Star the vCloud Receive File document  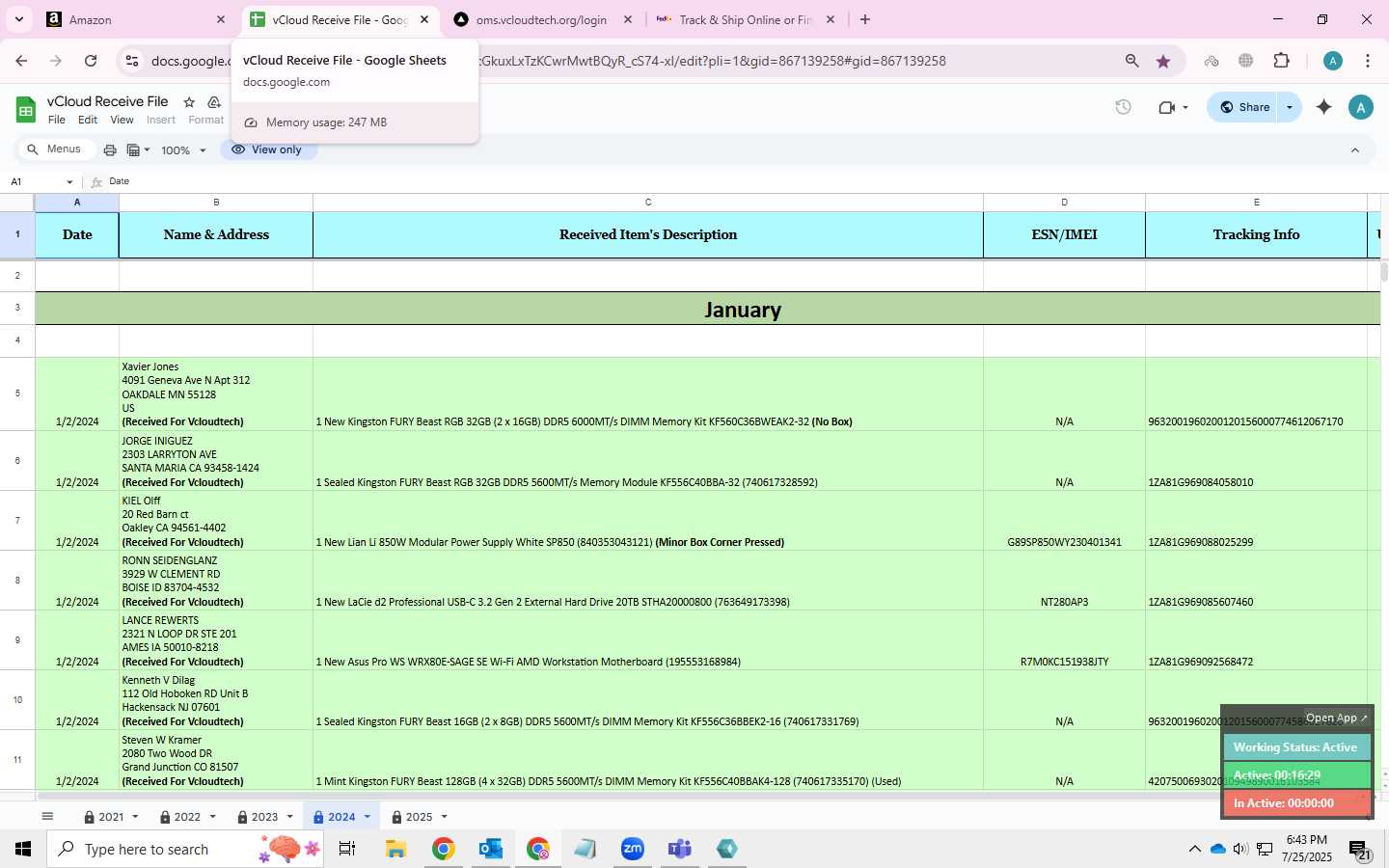pos(189,102)
